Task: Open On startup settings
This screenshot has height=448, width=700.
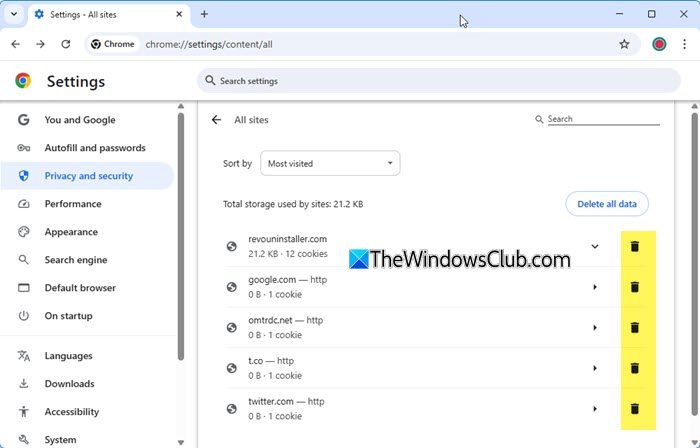Action: pos(87,316)
